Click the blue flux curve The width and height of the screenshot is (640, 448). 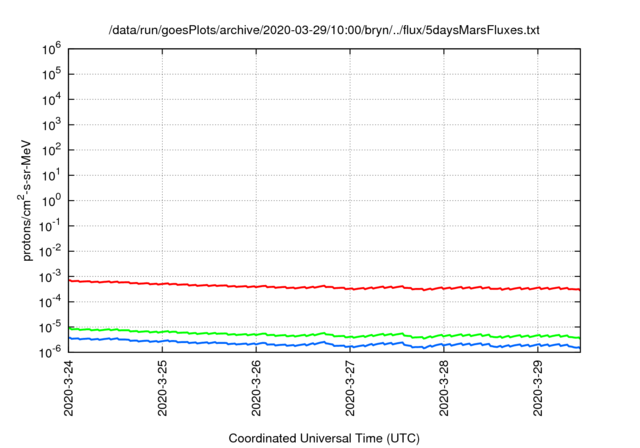324,342
